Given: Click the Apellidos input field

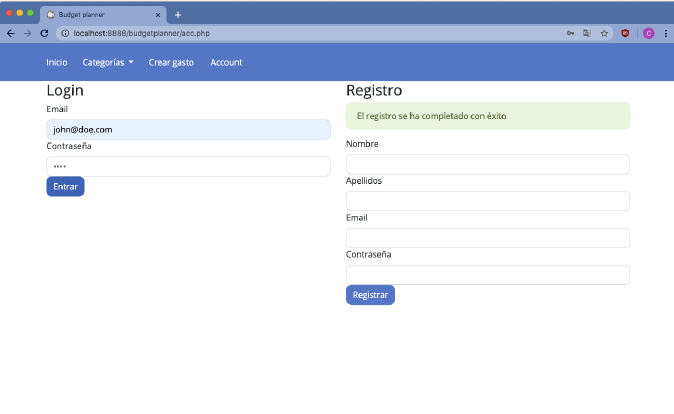Looking at the screenshot, I should coord(487,201).
